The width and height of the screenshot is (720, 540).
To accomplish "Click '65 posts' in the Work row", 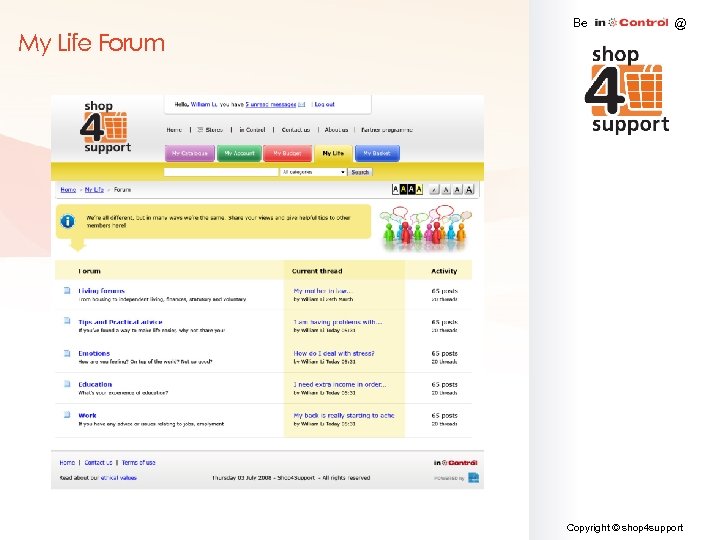I will pos(444,416).
